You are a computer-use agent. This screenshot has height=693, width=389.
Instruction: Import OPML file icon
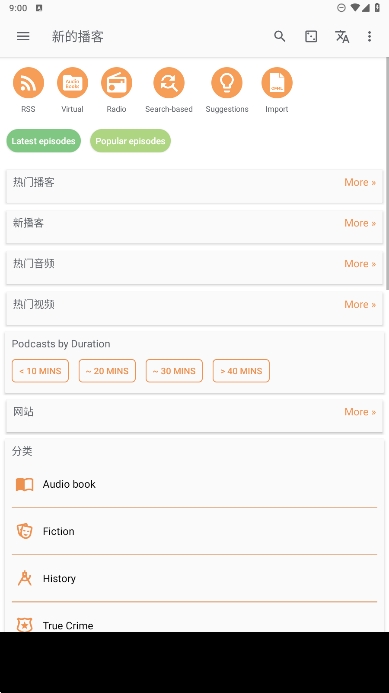pos(277,83)
